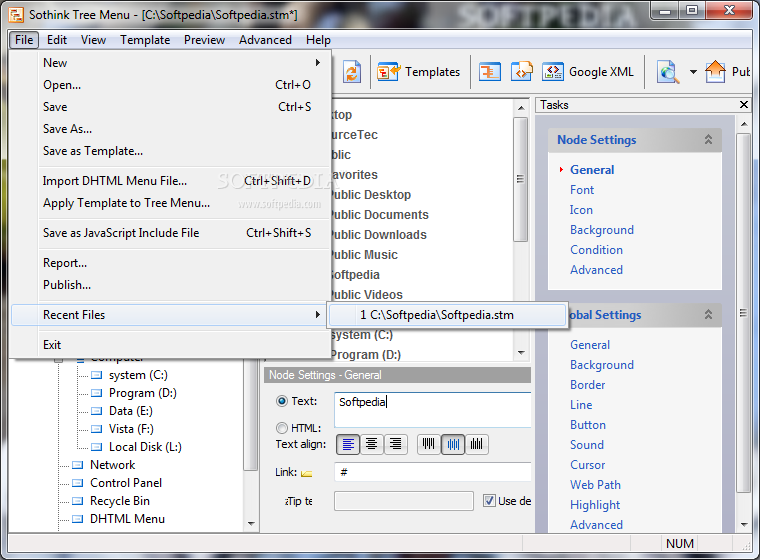The image size is (760, 560).
Task: Open Border under Global Settings
Action: 587,385
